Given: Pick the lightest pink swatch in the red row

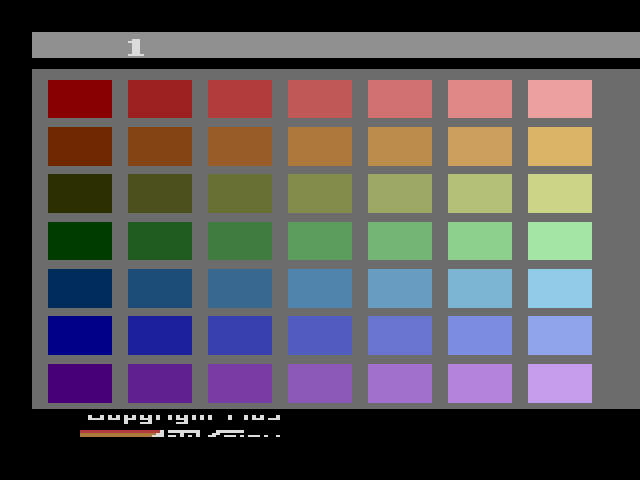Looking at the screenshot, I should [560, 99].
